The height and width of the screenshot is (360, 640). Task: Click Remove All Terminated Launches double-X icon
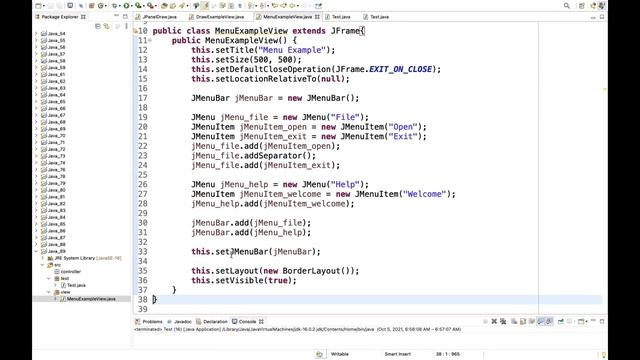[503, 322]
